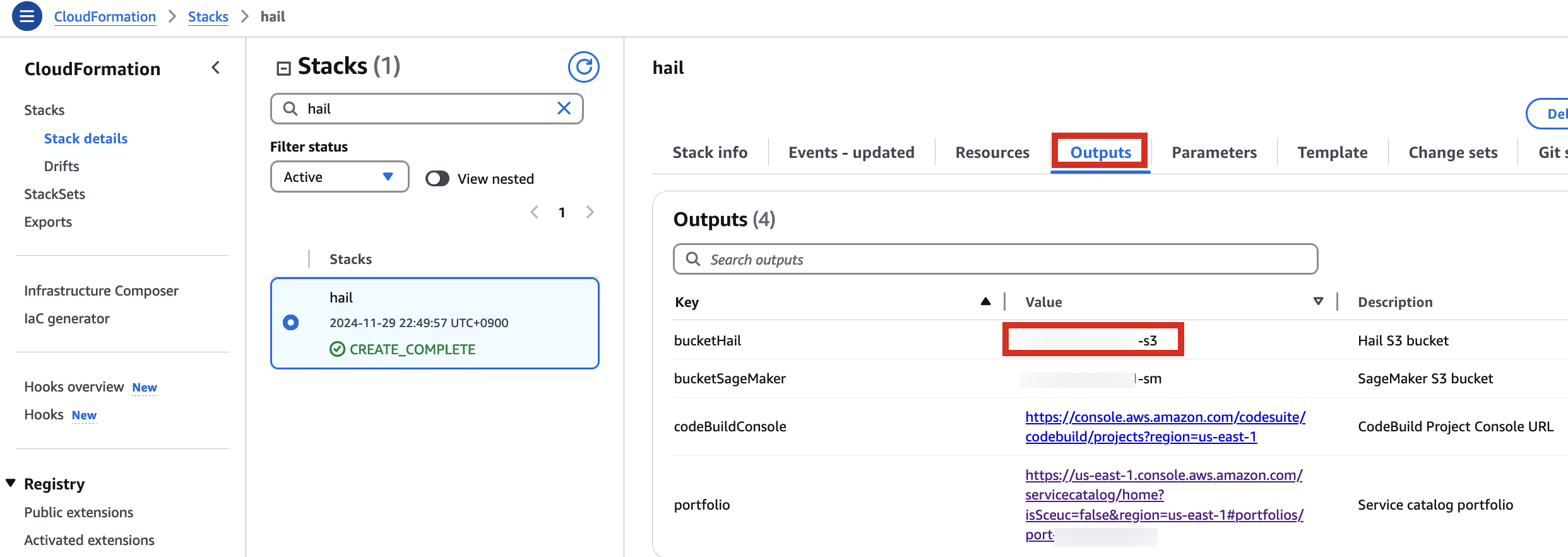
Task: Open the portfolio service catalog link
Action: point(1164,505)
